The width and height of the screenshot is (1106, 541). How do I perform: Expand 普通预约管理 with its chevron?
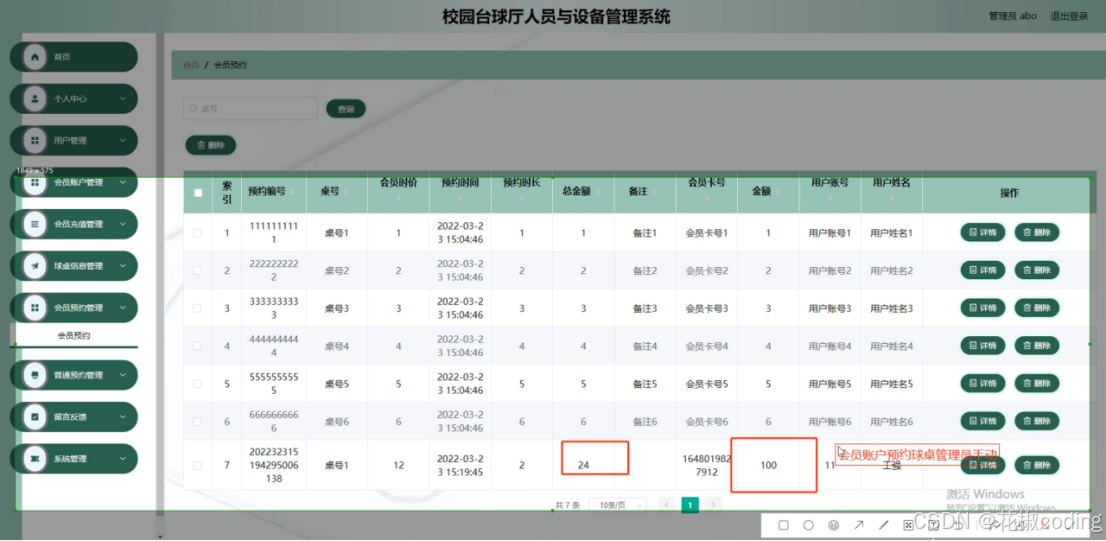tap(123, 375)
